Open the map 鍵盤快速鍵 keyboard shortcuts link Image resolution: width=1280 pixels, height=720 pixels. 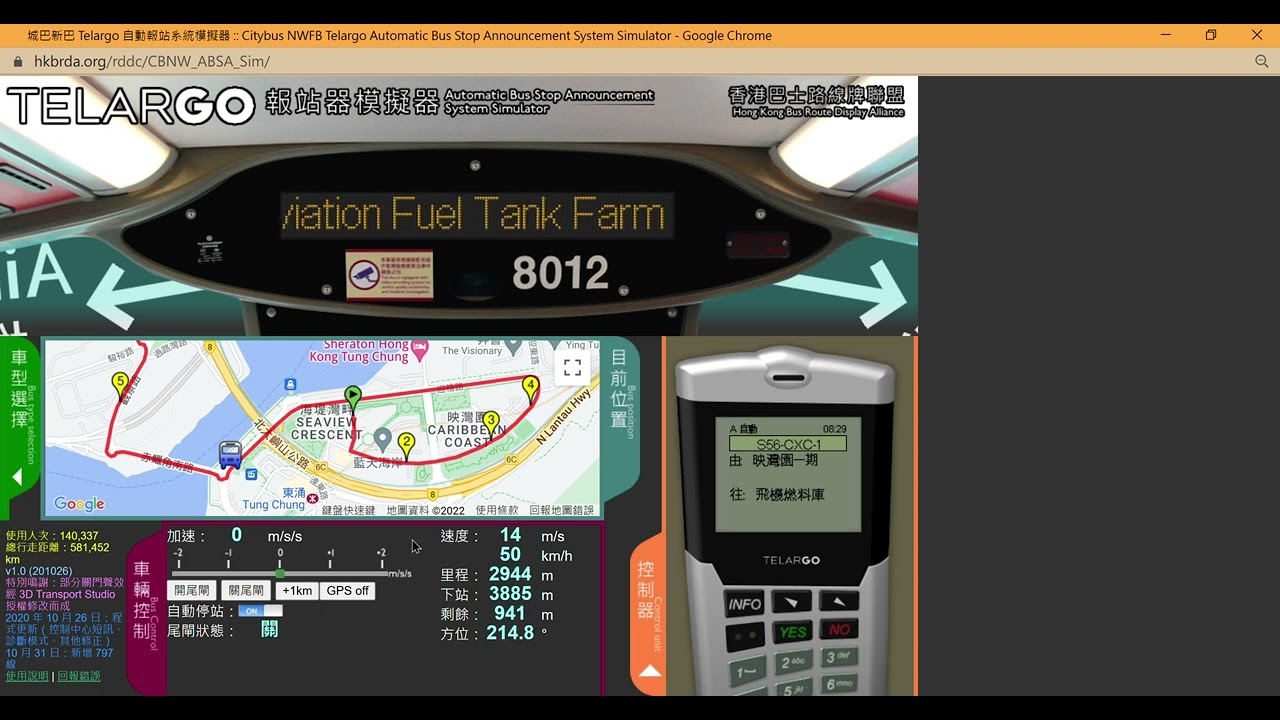point(348,510)
